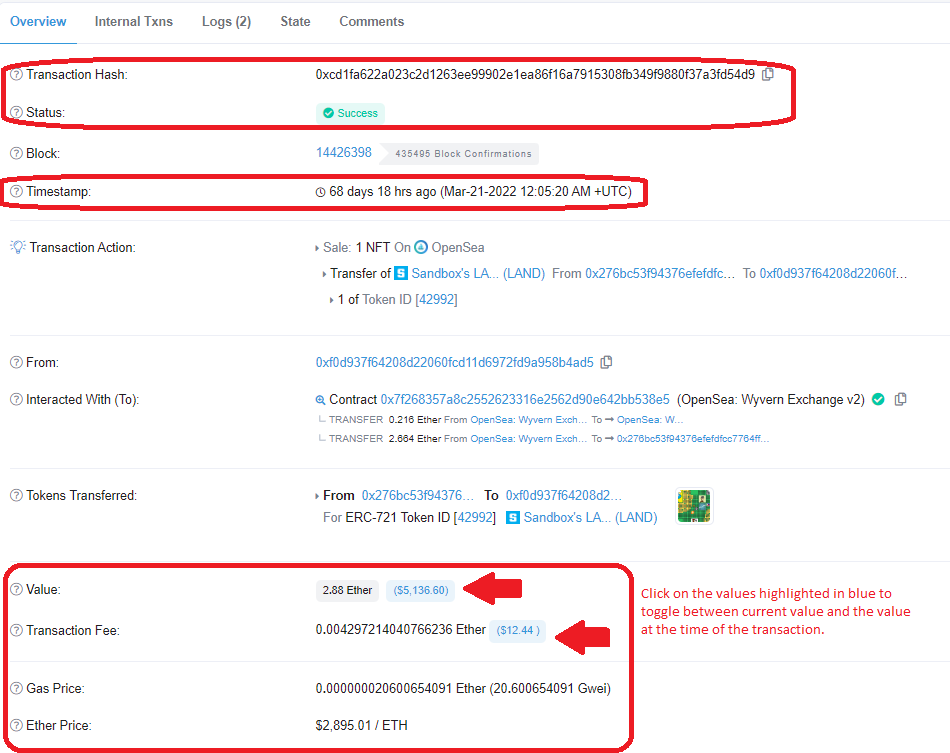This screenshot has width=950, height=753.
Task: Click the clock icon in Timestamp row
Action: (321, 192)
